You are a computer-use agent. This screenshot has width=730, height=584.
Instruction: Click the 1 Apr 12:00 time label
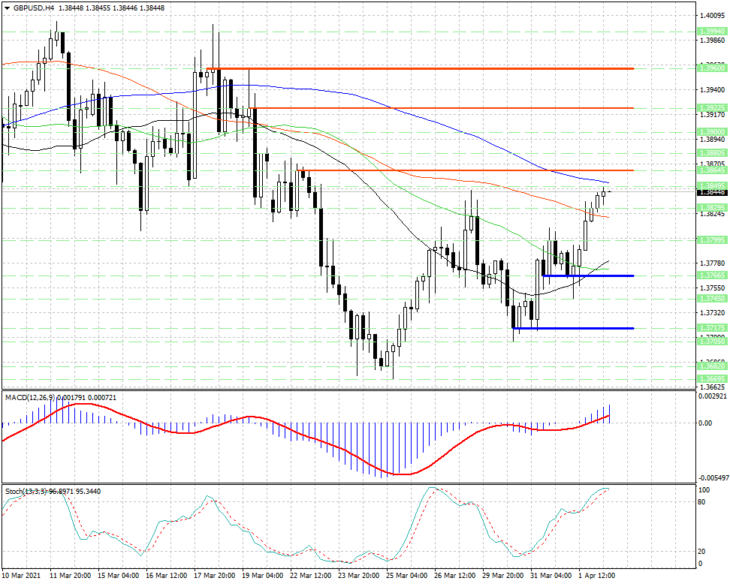(x=597, y=575)
